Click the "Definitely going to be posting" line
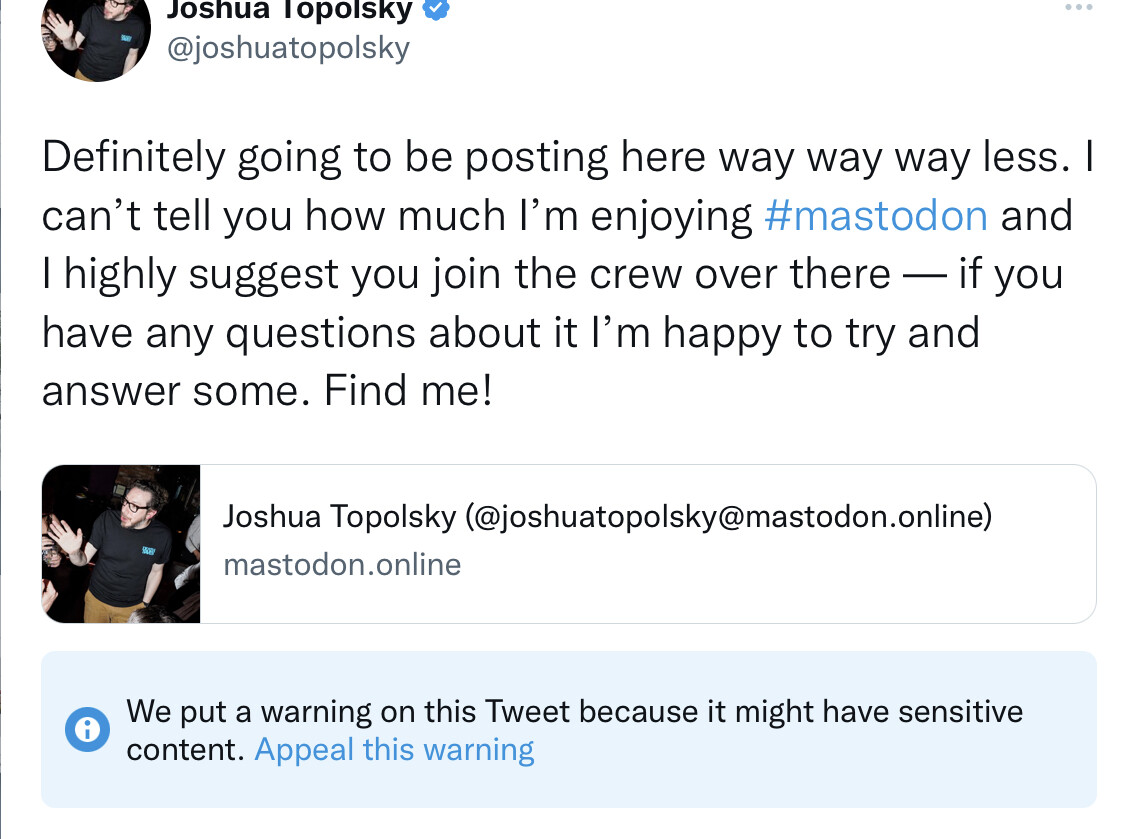Image resolution: width=1136 pixels, height=839 pixels. pos(324,157)
